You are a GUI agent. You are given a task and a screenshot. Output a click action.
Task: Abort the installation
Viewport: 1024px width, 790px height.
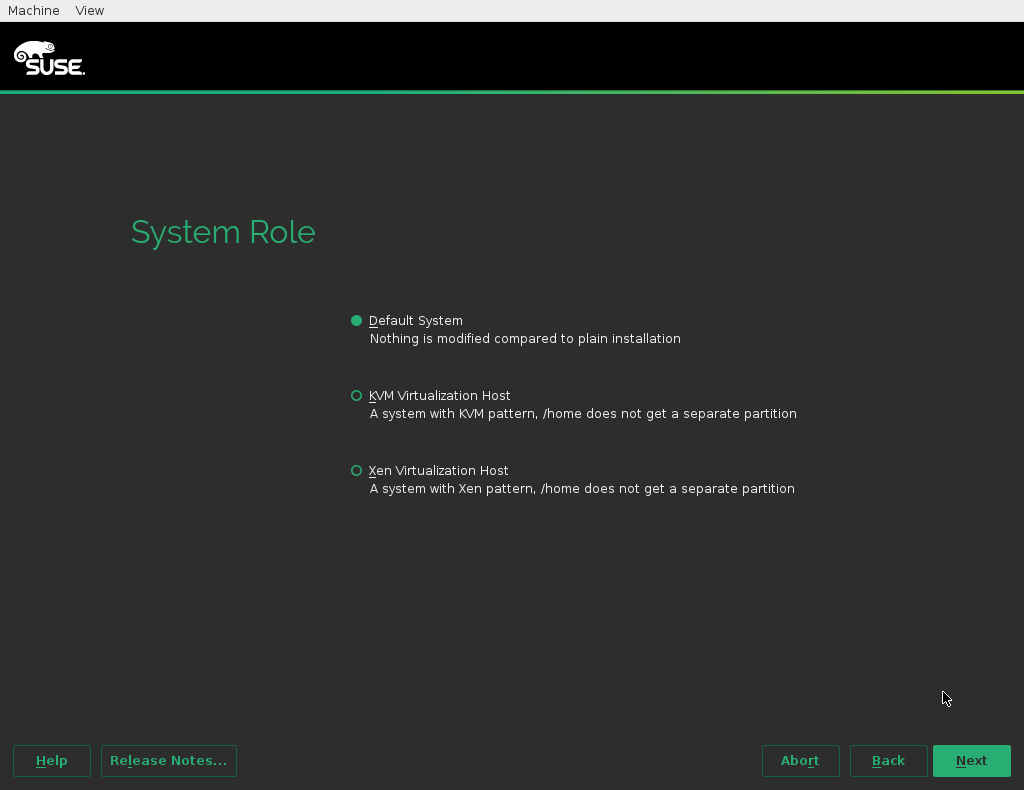pyautogui.click(x=800, y=761)
